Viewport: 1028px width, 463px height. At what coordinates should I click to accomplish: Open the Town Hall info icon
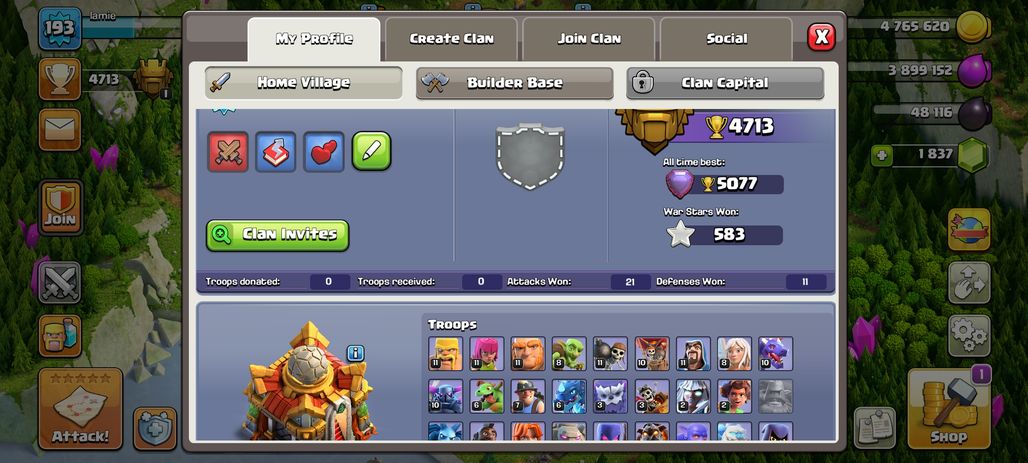(355, 353)
